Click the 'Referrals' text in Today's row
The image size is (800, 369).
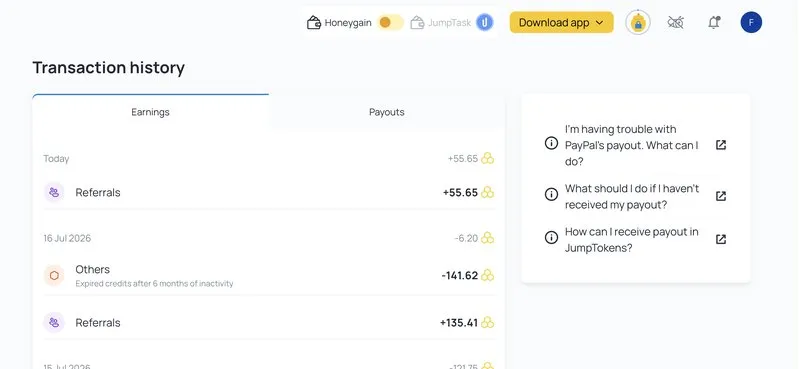(x=98, y=192)
